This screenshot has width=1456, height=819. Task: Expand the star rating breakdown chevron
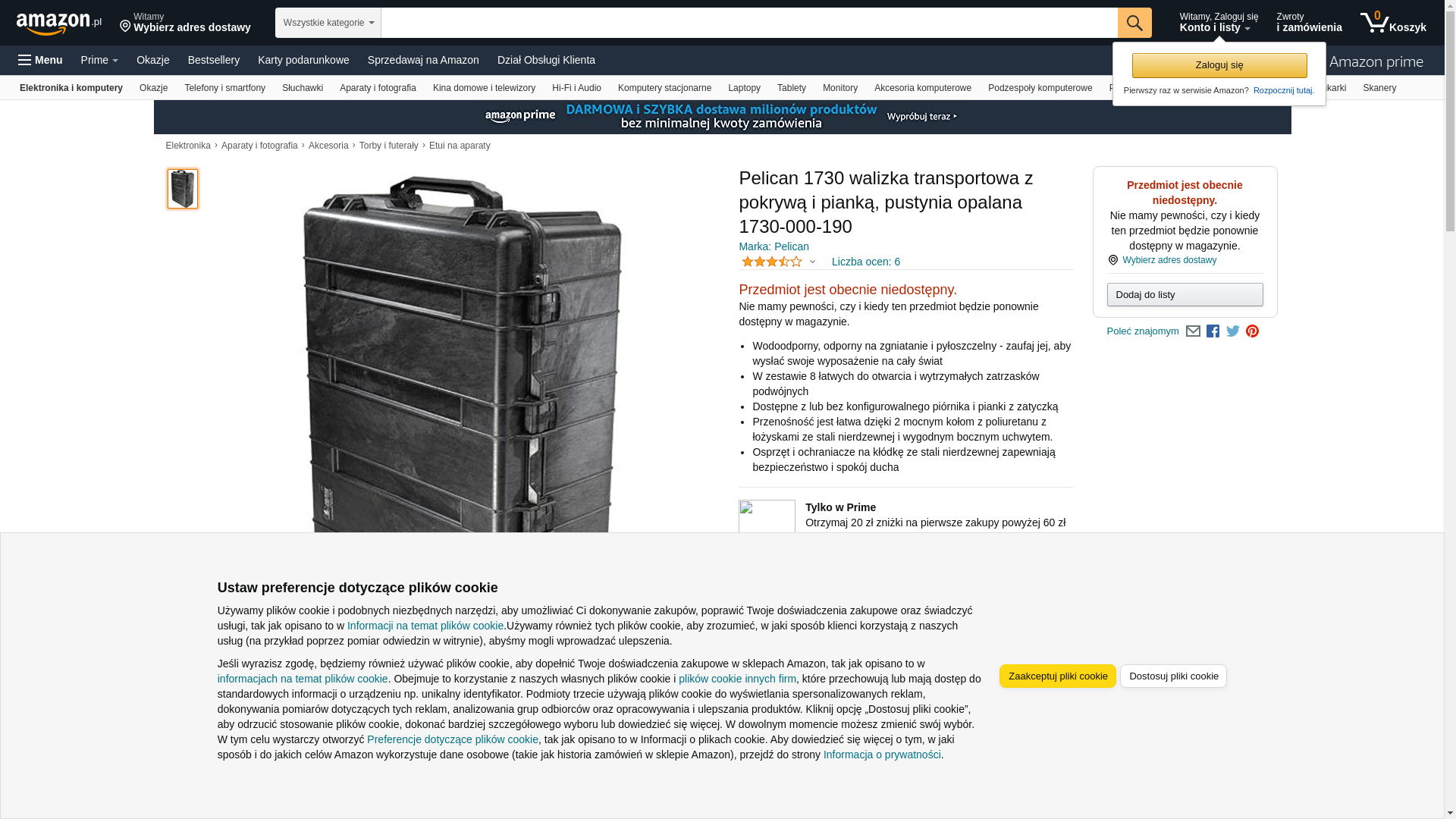[812, 262]
